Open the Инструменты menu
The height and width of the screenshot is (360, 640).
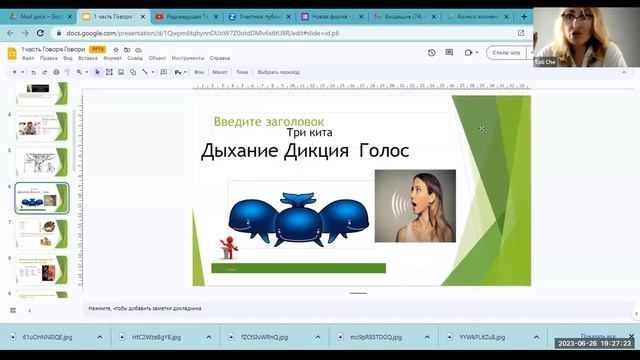pos(188,58)
